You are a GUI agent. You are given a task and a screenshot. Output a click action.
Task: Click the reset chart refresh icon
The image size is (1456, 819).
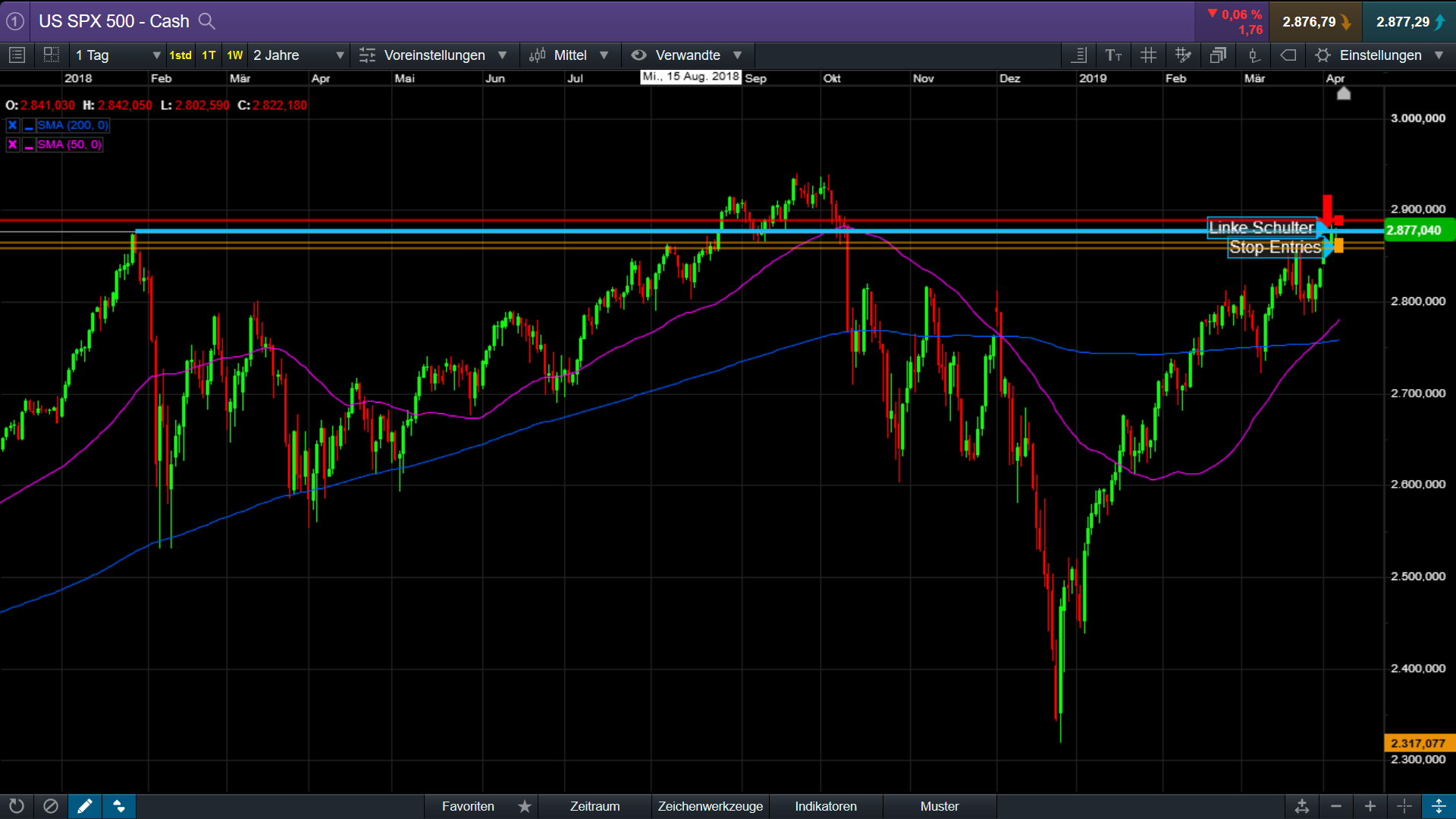click(x=16, y=806)
